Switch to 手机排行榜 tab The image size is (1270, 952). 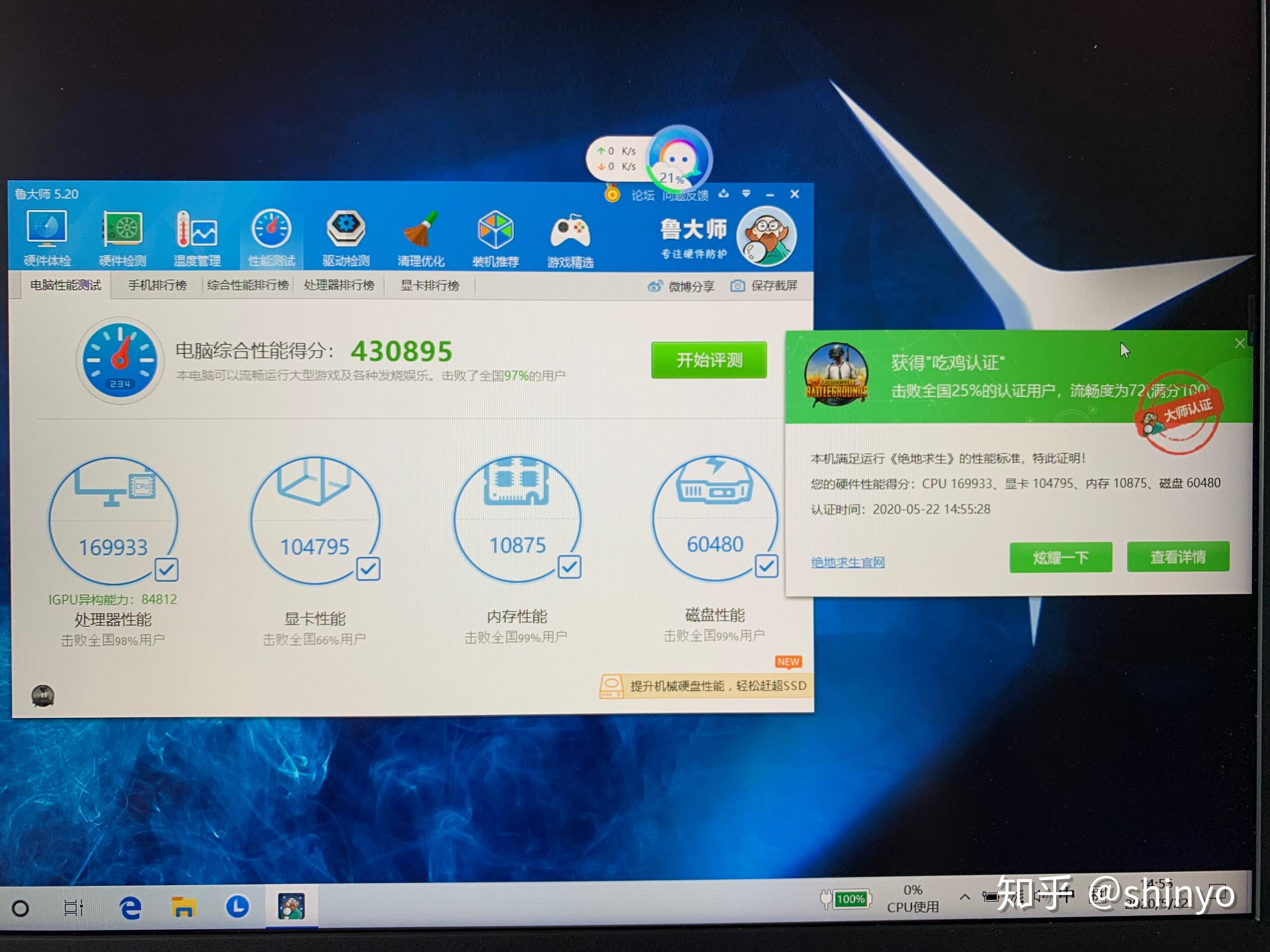(157, 285)
